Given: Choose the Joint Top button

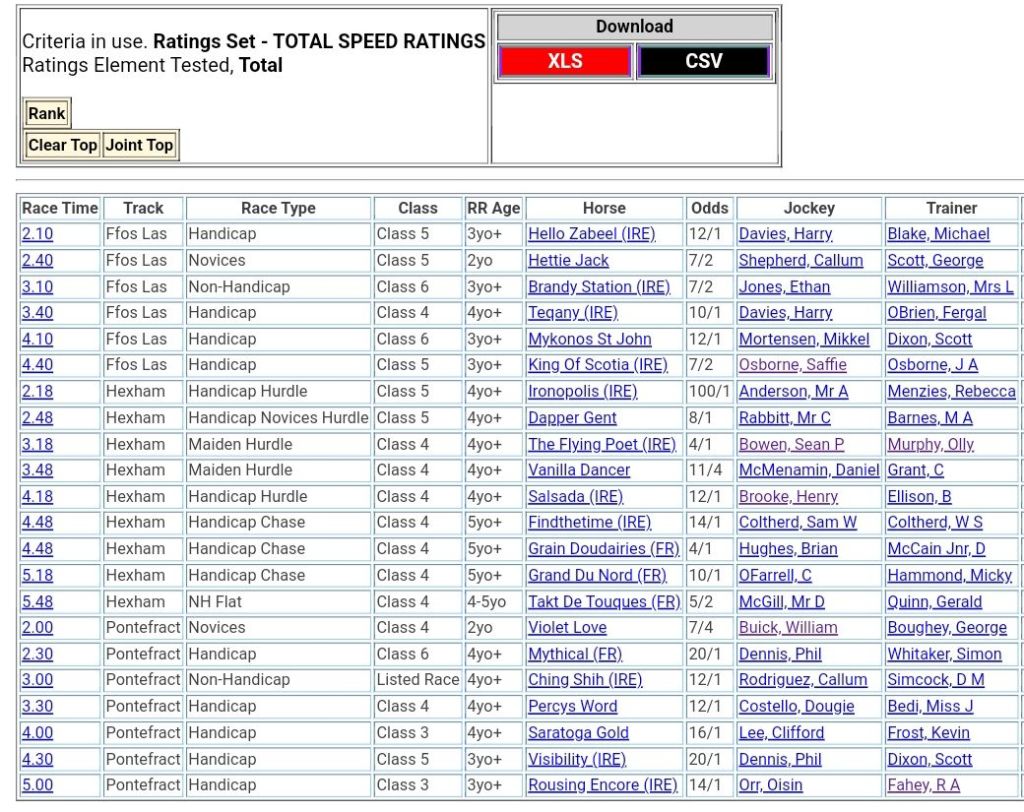Looking at the screenshot, I should tap(139, 145).
